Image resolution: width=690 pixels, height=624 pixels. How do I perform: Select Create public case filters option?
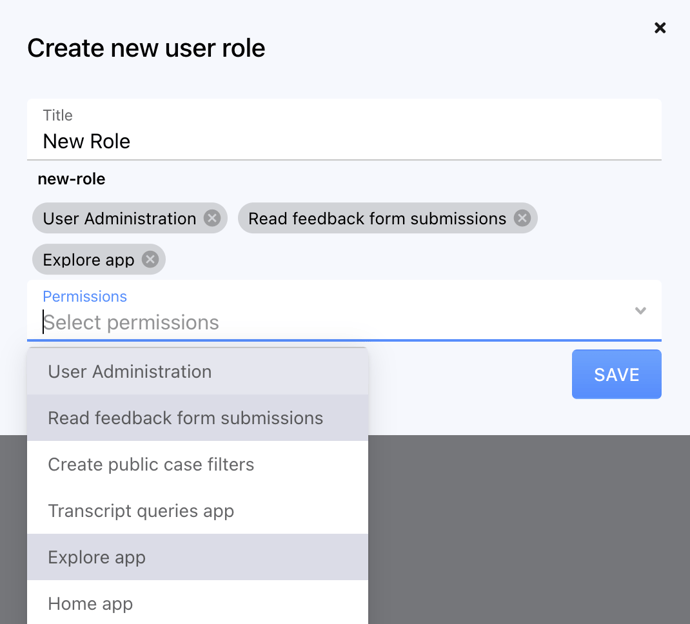coord(198,464)
